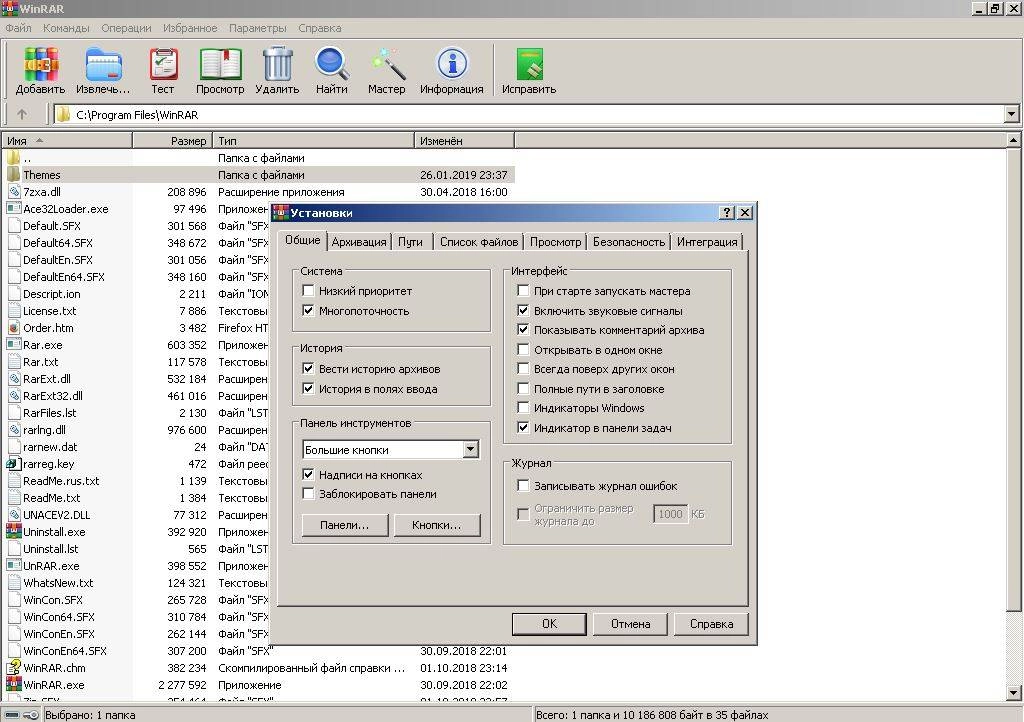Image resolution: width=1024 pixels, height=722 pixels.
Task: Click the Просмотр book icon in toolbar
Action: [x=220, y=65]
